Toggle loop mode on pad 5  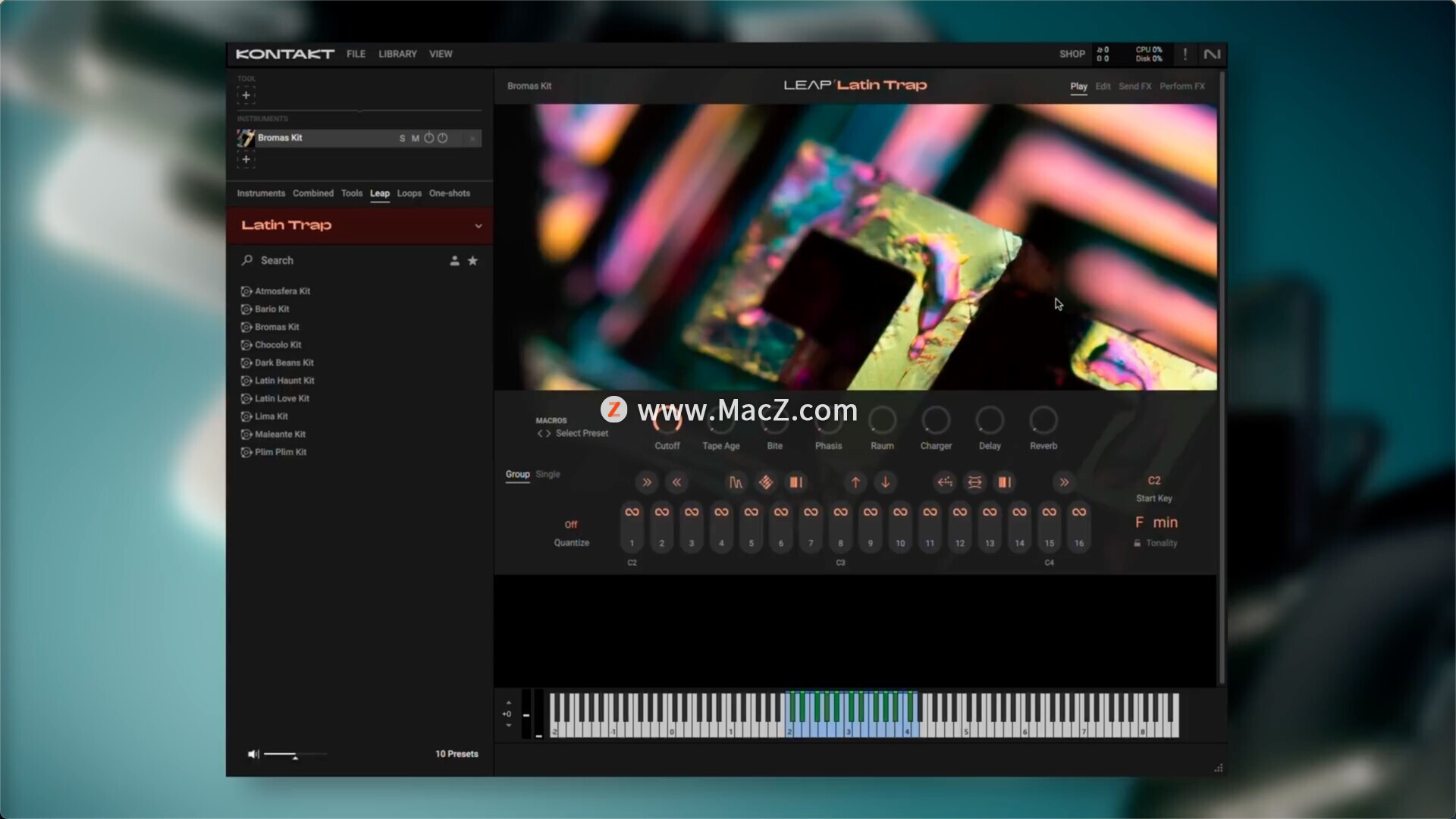coord(752,513)
